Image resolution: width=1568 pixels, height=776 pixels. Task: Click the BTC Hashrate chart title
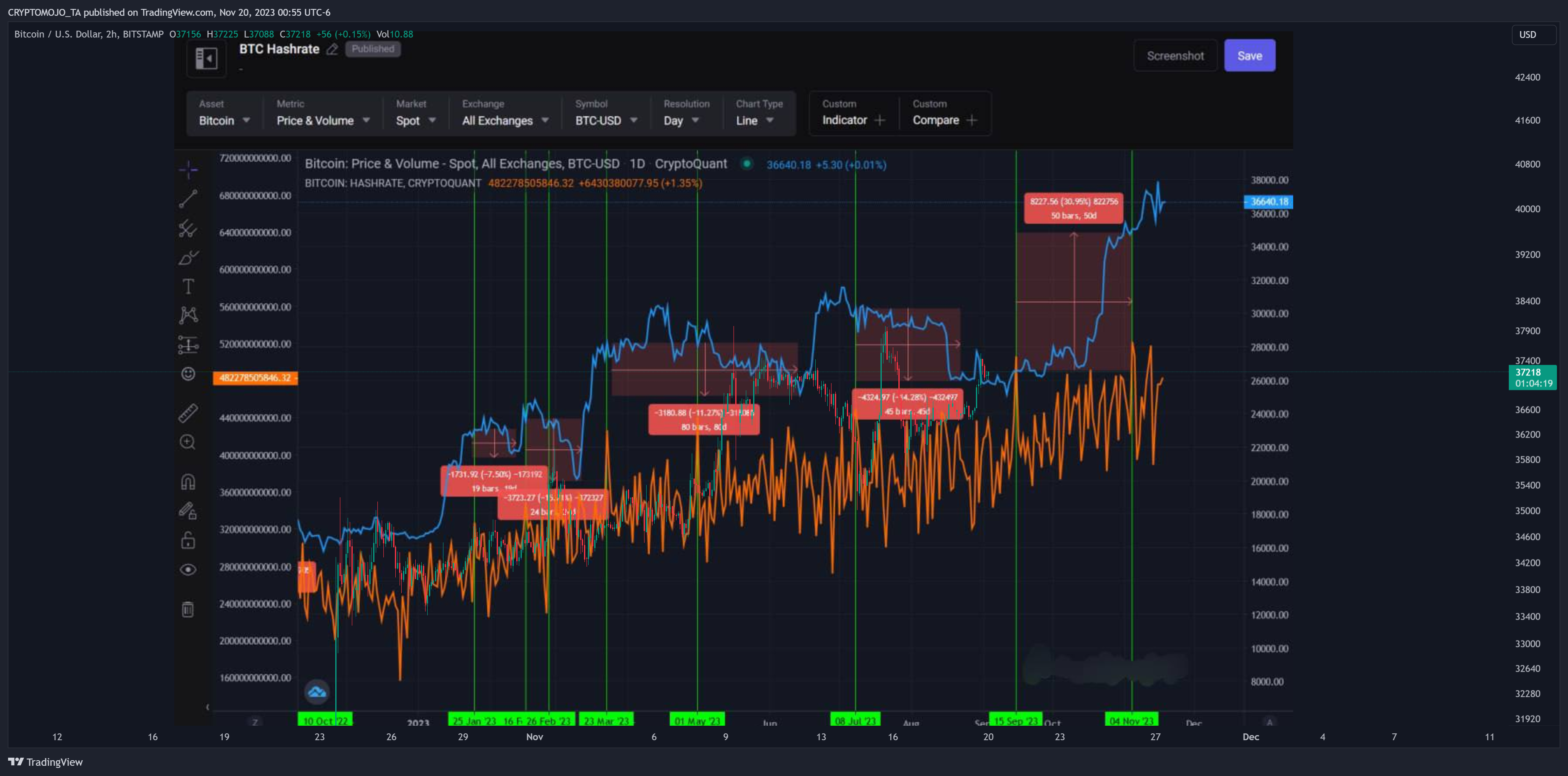pyautogui.click(x=279, y=49)
